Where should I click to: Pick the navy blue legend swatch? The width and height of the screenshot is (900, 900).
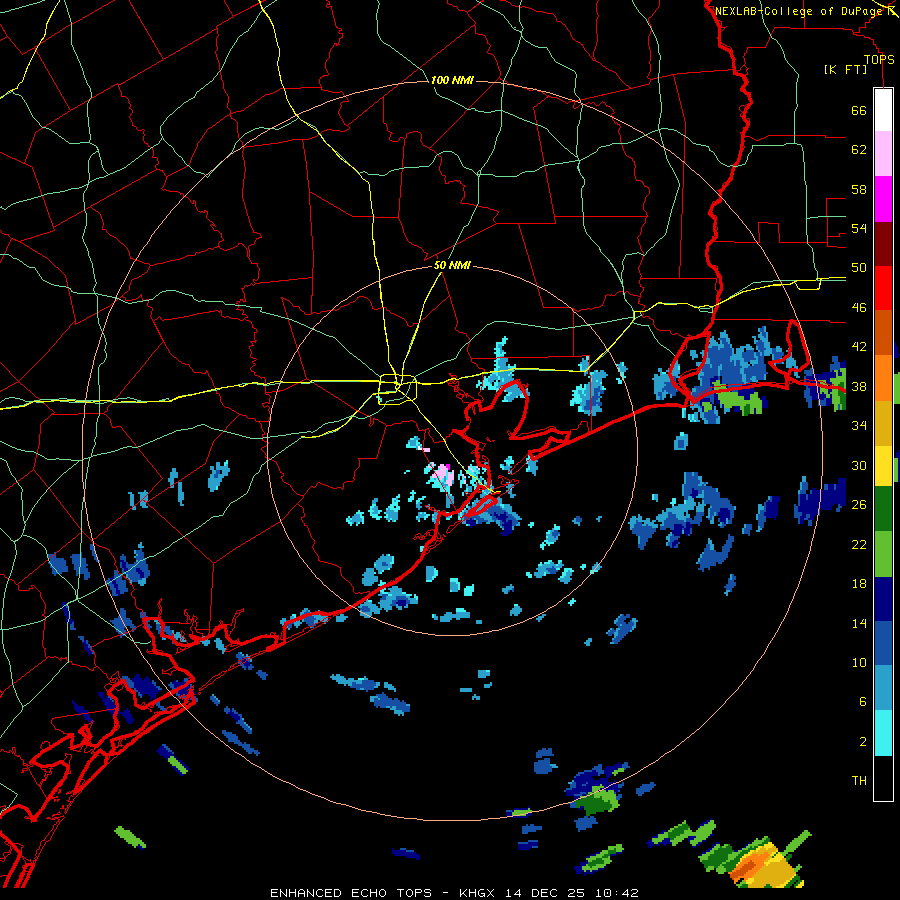coord(883,599)
